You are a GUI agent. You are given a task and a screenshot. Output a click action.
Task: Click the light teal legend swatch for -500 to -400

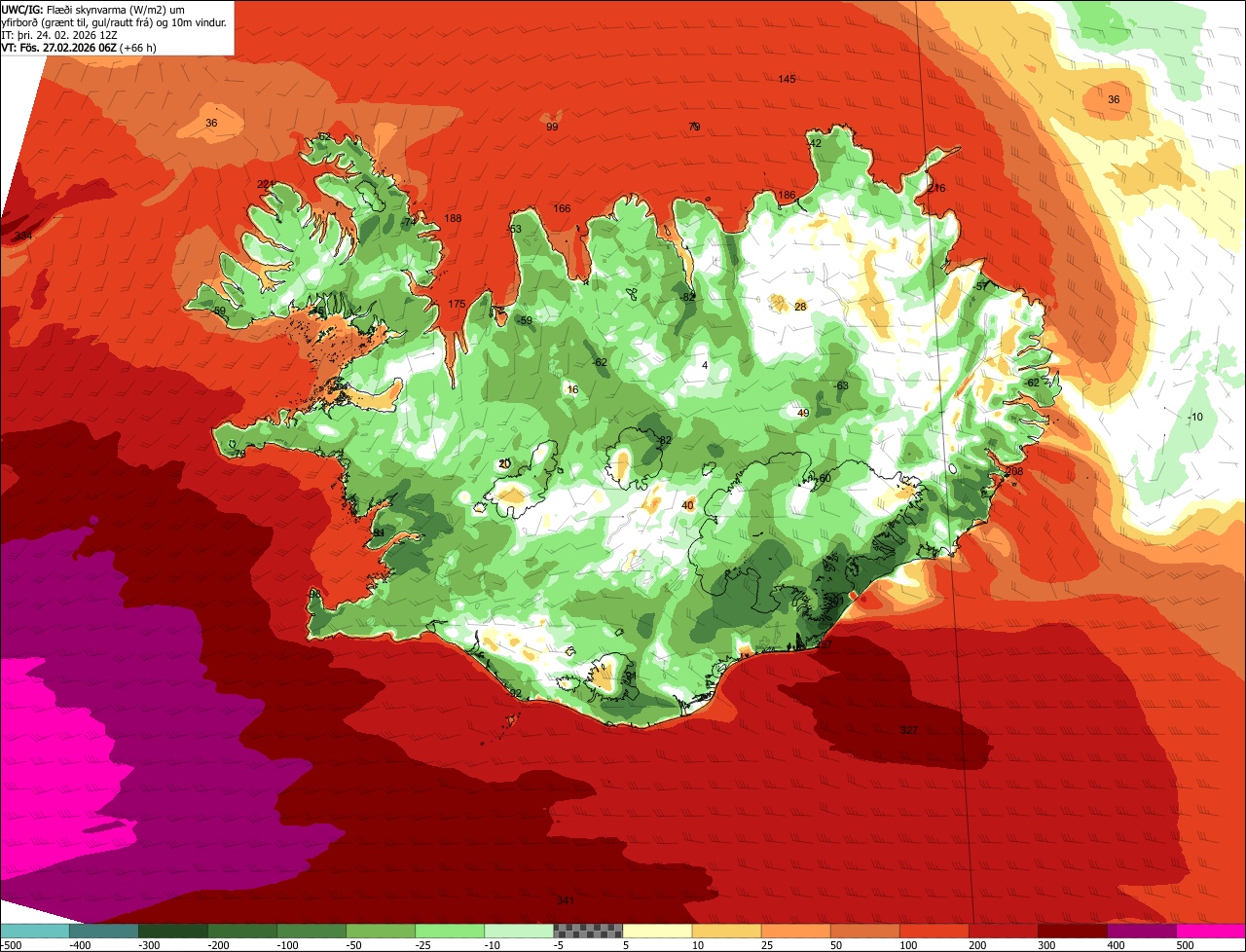[x=35, y=931]
